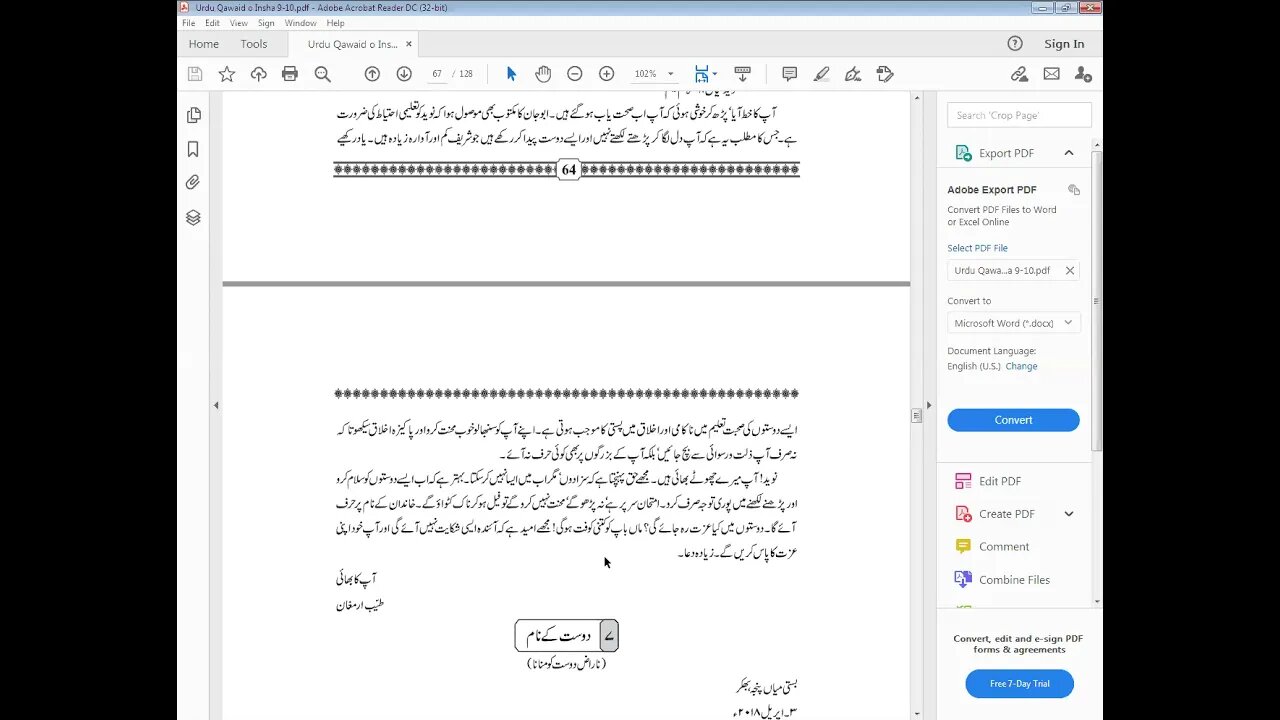This screenshot has width=1280, height=720.
Task: Click the Save file icon
Action: click(x=195, y=74)
